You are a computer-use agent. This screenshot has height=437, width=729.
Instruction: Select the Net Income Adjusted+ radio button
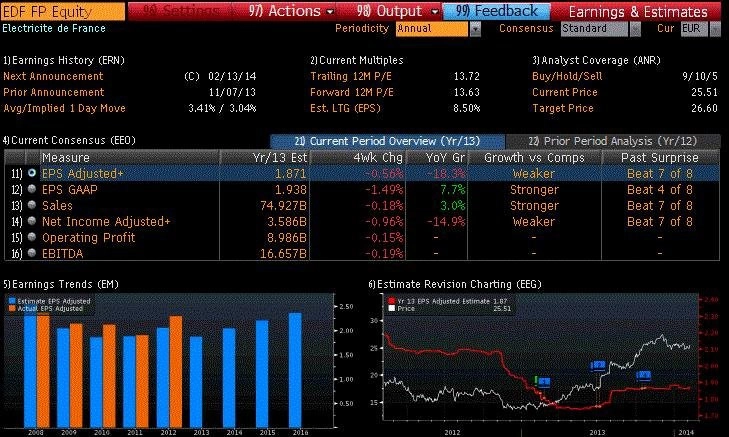click(32, 221)
